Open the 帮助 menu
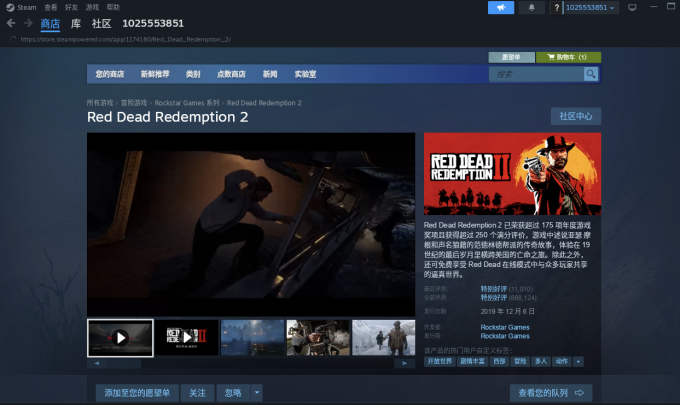Screen dimensions: 680x405 point(113,7)
